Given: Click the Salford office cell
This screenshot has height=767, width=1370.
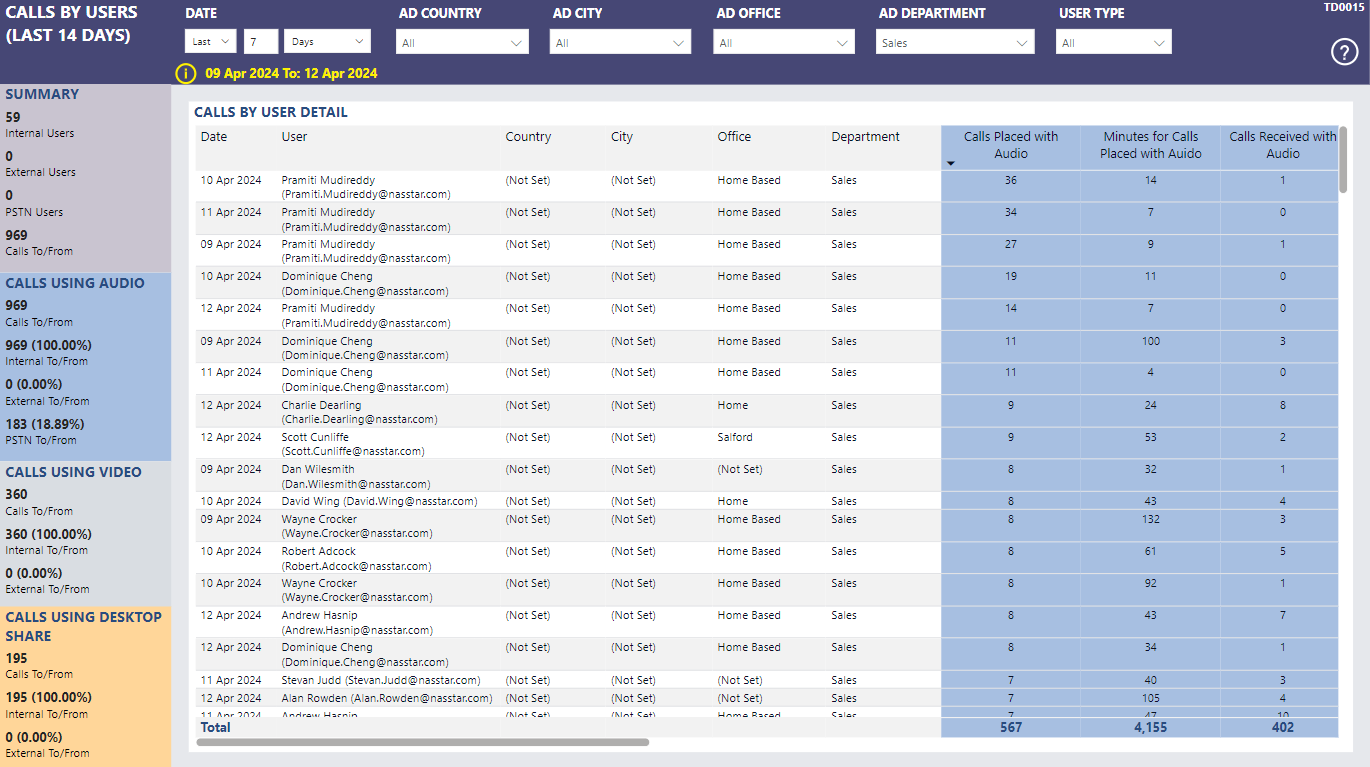Looking at the screenshot, I should tap(735, 437).
